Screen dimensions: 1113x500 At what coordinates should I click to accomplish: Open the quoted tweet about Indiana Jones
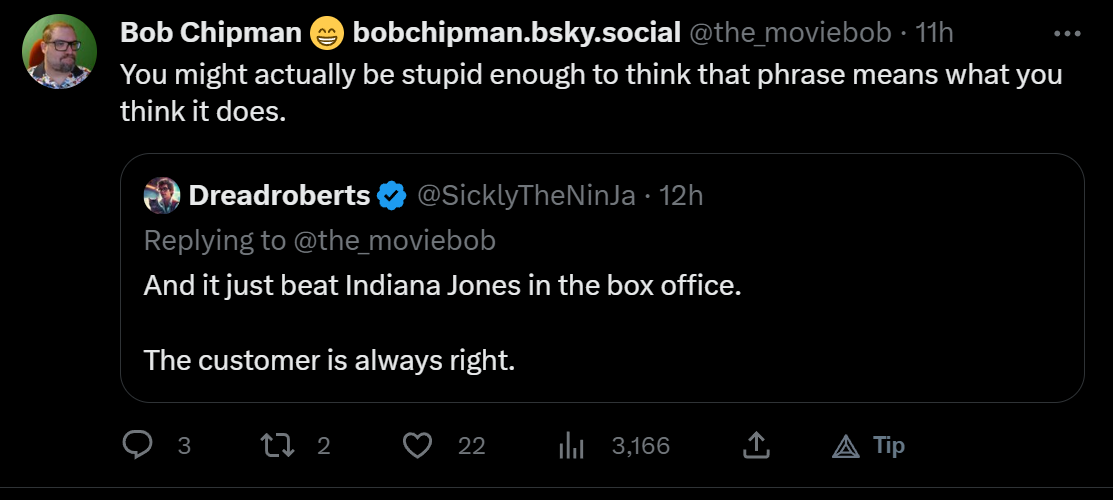(x=600, y=320)
